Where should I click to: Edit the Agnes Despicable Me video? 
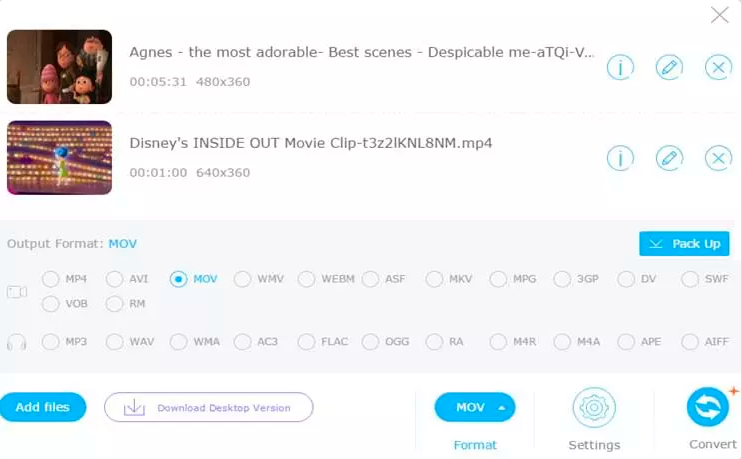point(669,67)
